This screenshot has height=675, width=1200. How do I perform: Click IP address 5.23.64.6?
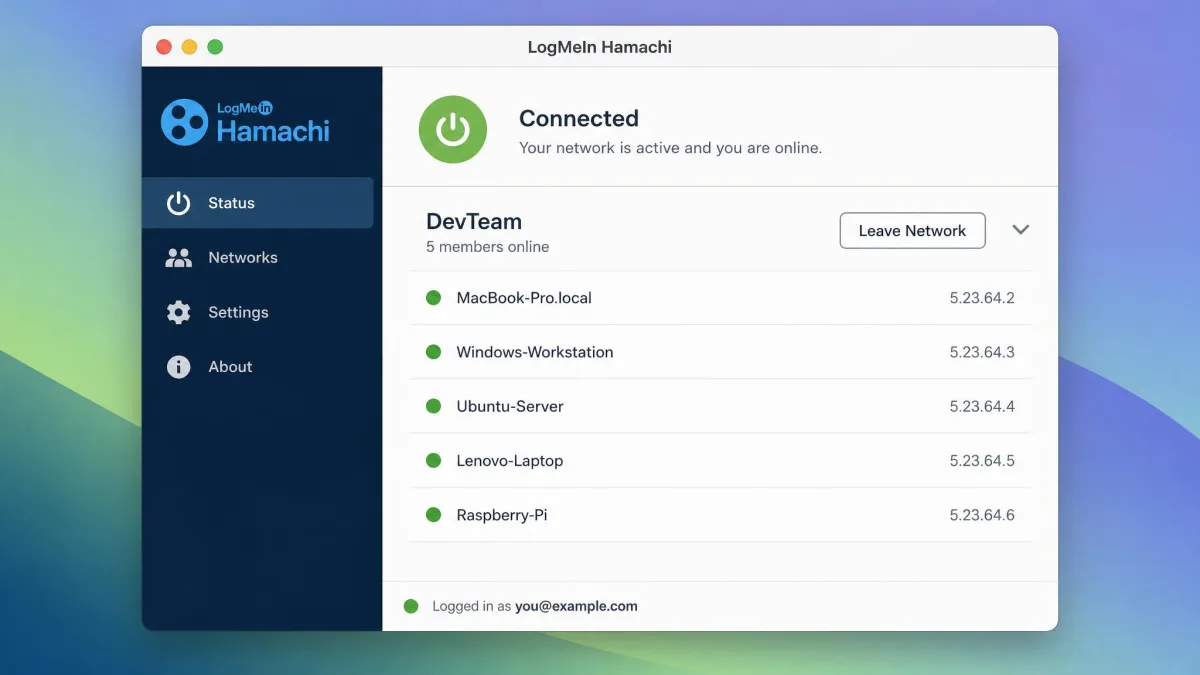(982, 515)
